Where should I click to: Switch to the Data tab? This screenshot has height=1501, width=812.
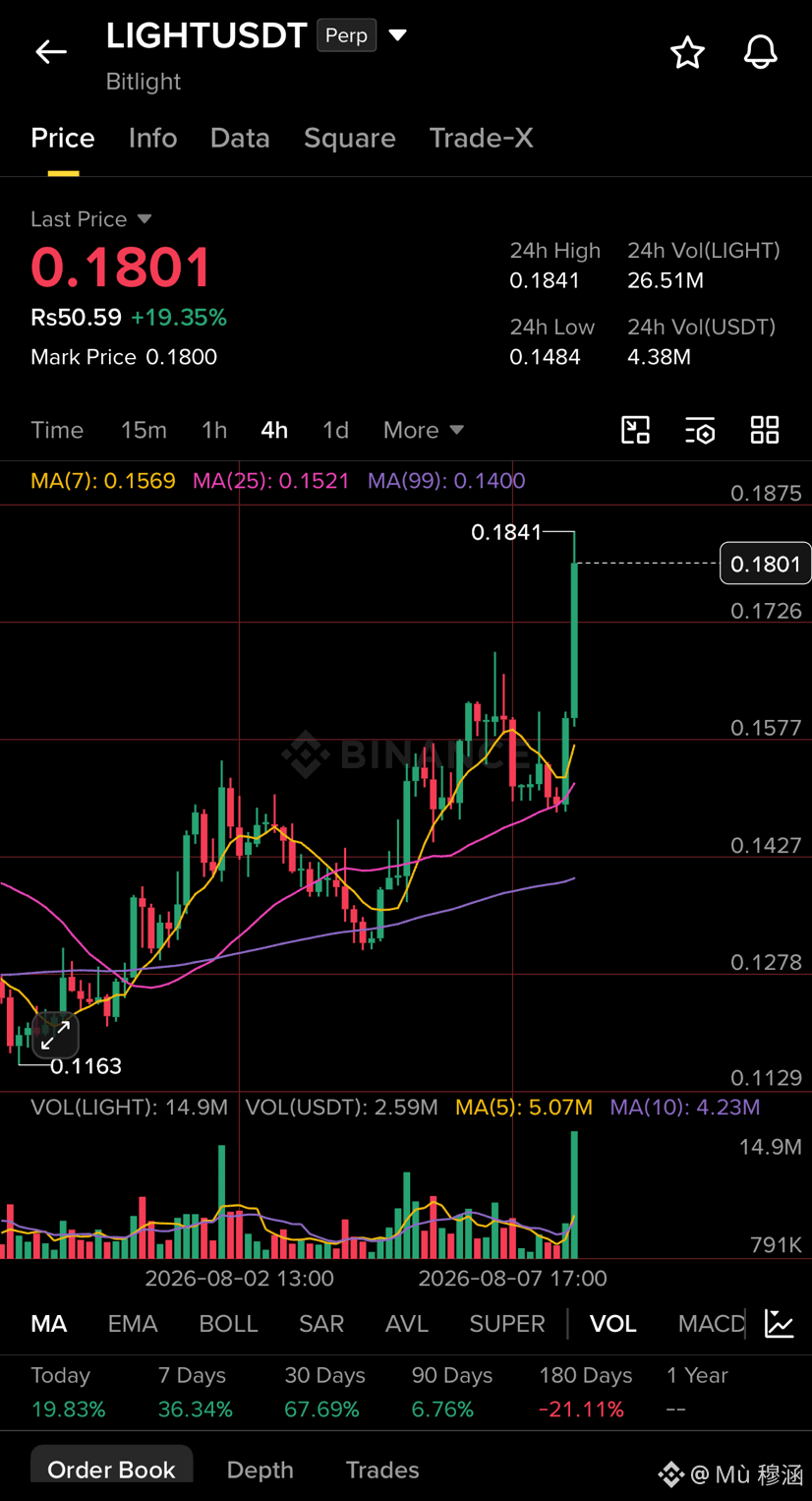pos(240,138)
